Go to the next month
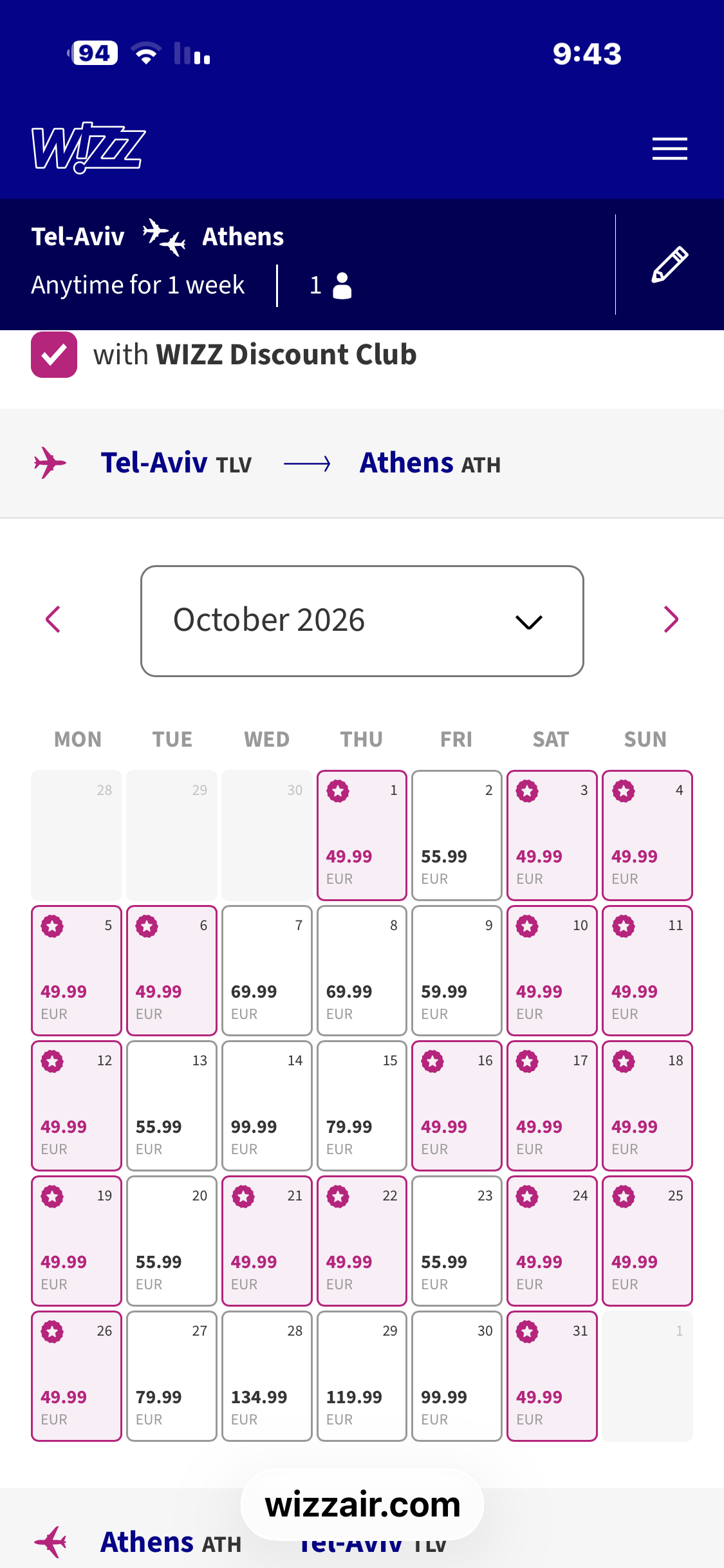This screenshot has width=724, height=1568. 671,619
